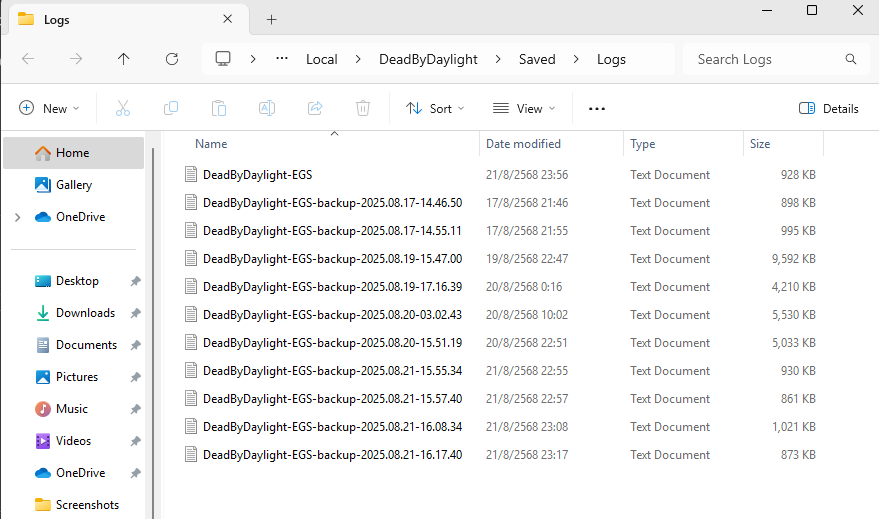Navigate to Local in the breadcrumb

click(x=322, y=59)
